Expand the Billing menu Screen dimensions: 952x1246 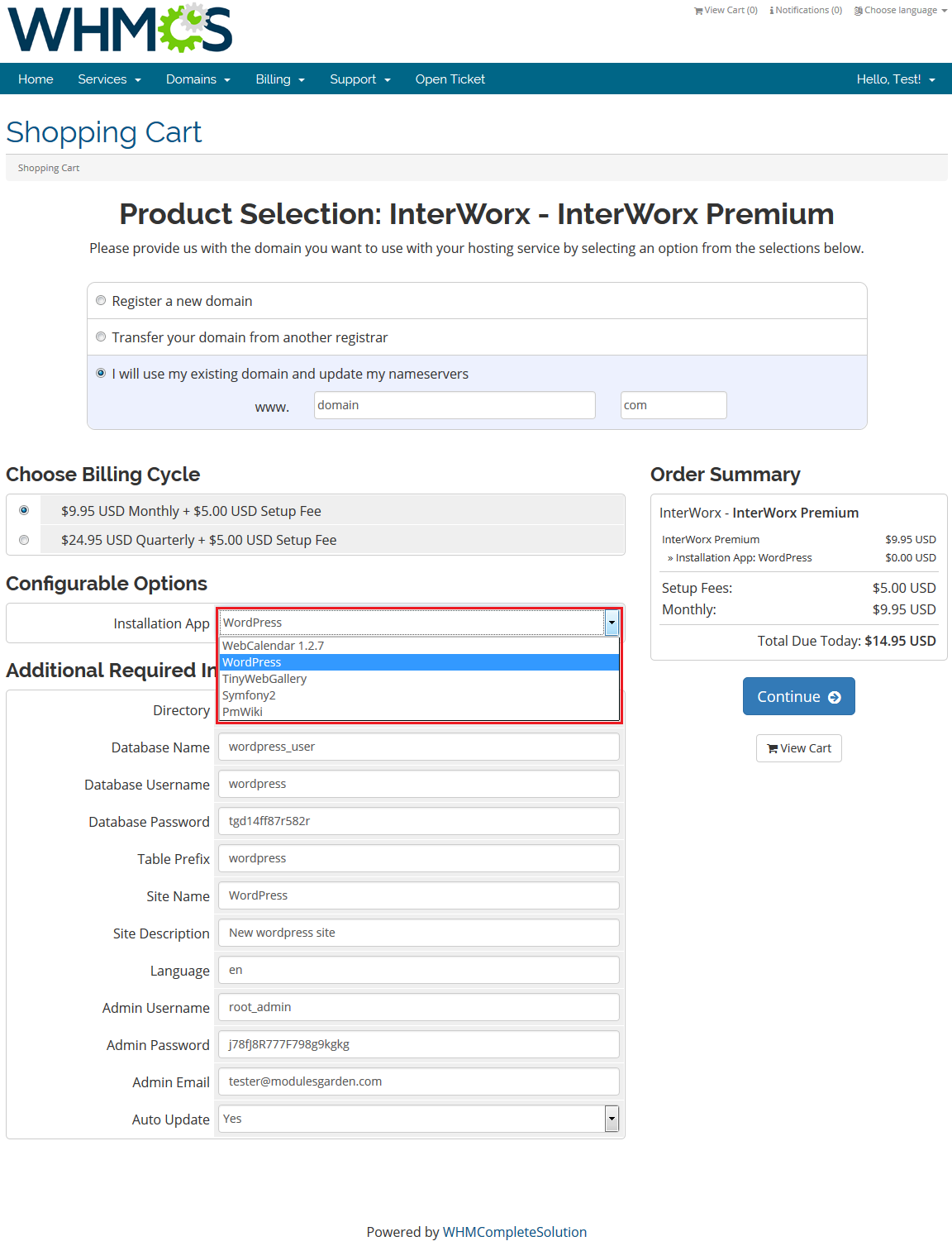coord(280,79)
